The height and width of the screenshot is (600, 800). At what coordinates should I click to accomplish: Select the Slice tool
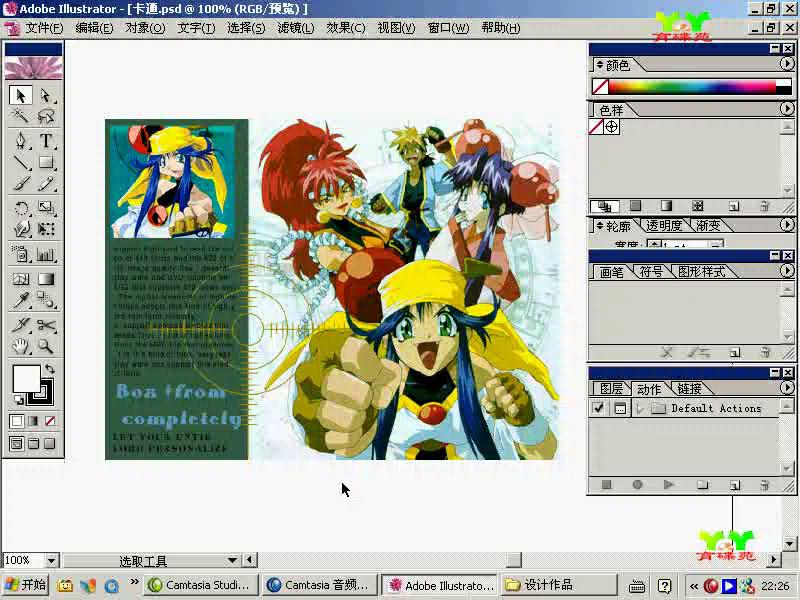[x=21, y=324]
